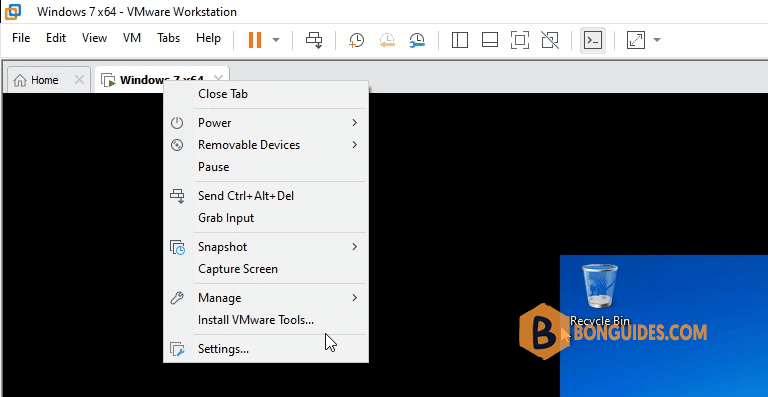768x397 pixels.
Task: Open the File menu
Action: click(x=21, y=38)
